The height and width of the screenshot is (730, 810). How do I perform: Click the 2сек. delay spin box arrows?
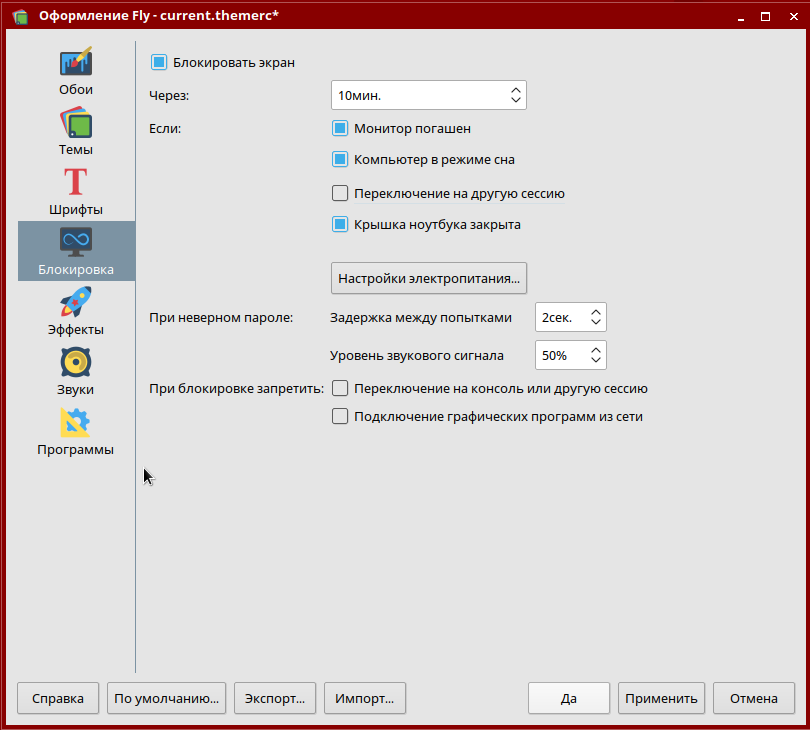click(595, 317)
